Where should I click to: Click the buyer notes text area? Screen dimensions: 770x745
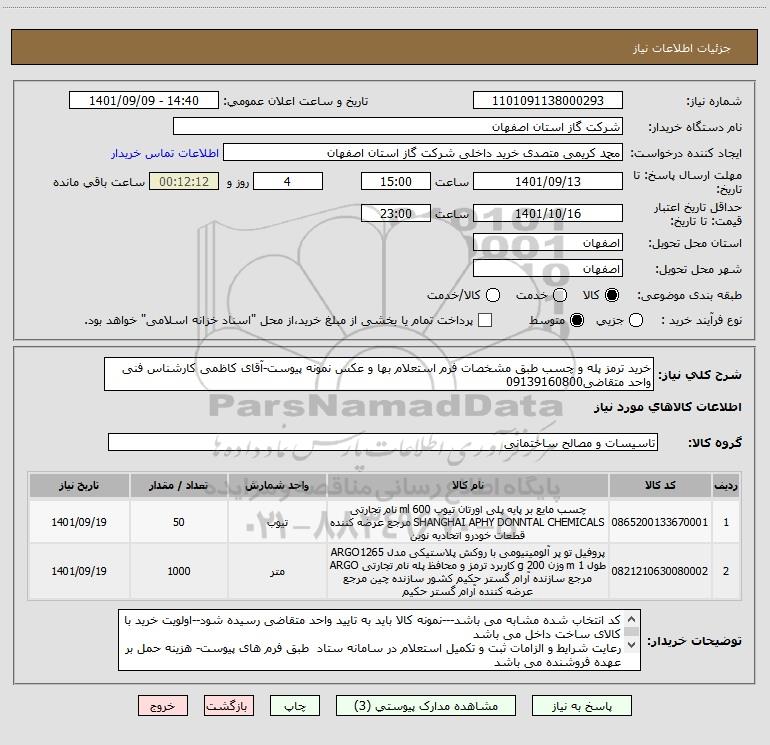tap(380, 640)
